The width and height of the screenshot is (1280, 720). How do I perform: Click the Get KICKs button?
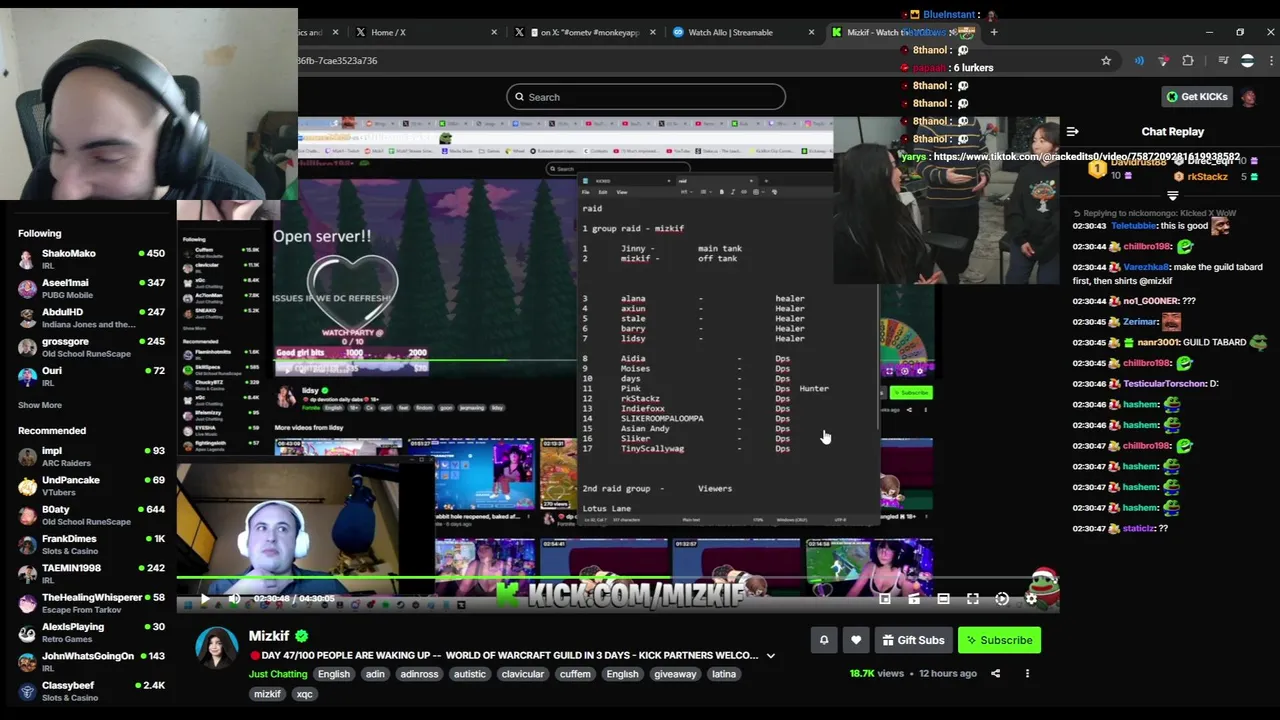tap(1196, 97)
